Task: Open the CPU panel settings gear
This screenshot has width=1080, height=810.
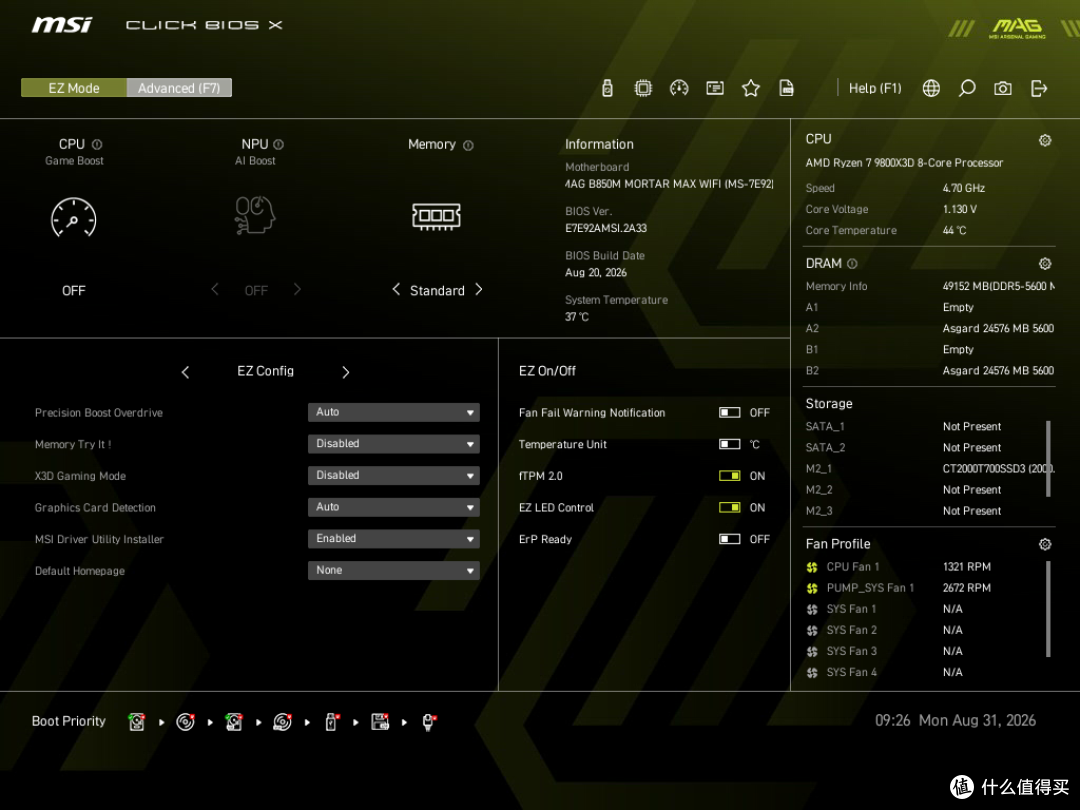Action: pyautogui.click(x=1045, y=141)
